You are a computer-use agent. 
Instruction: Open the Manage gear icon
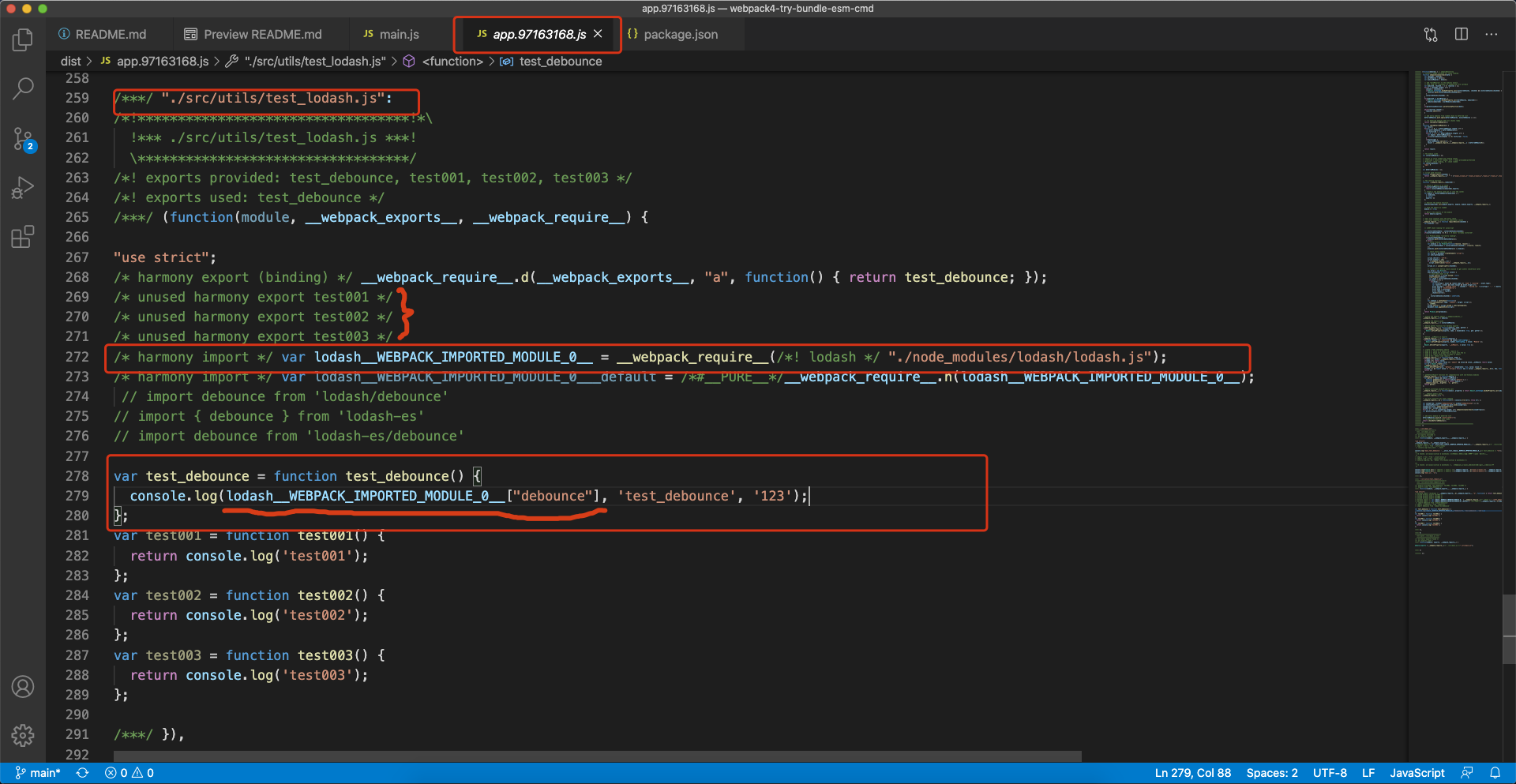[x=23, y=736]
